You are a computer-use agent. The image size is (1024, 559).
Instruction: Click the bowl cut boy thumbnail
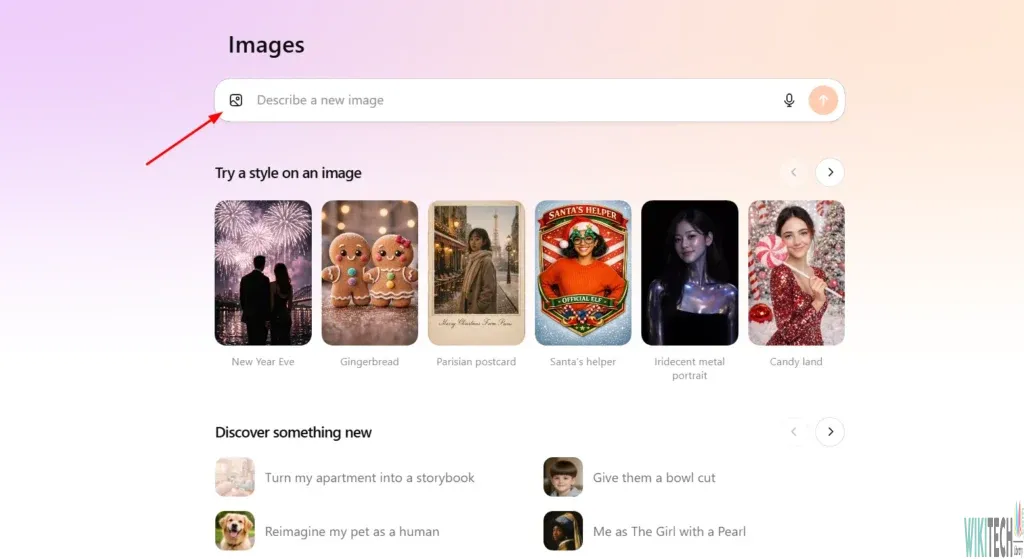563,477
